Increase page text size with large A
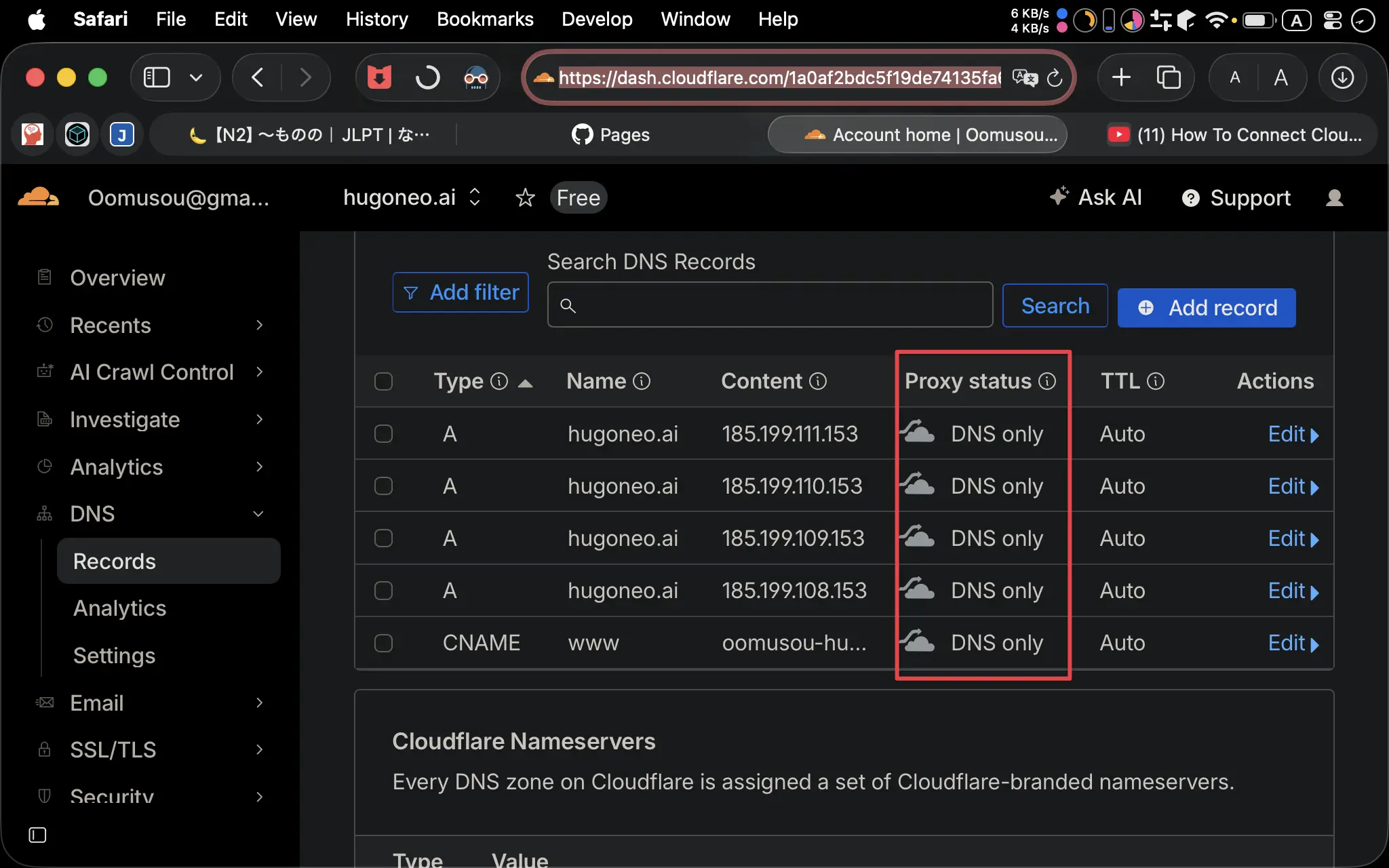This screenshot has width=1389, height=868. 1280,77
